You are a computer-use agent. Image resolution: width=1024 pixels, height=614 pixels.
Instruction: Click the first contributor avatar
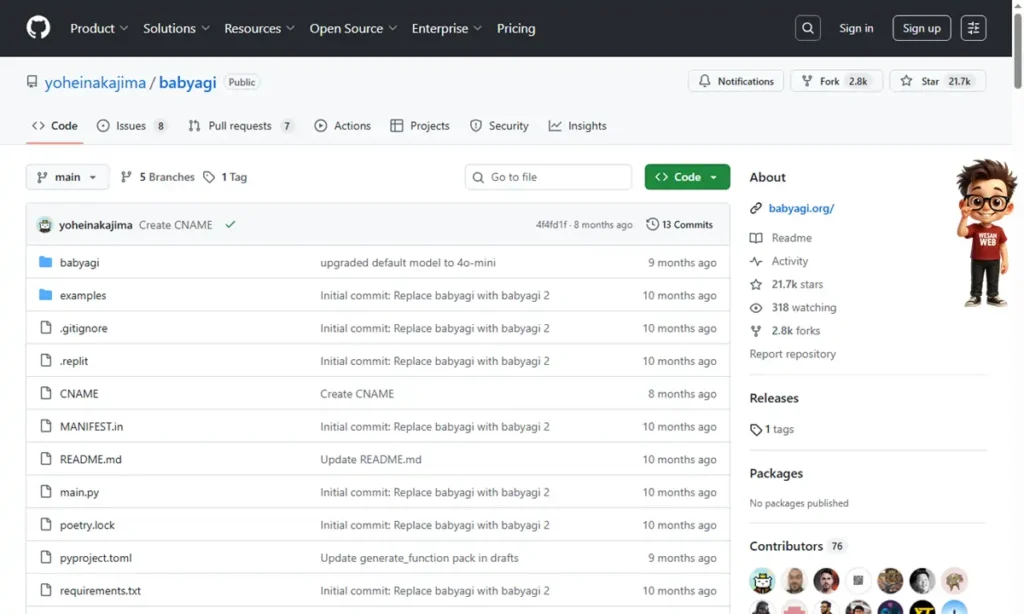point(762,580)
